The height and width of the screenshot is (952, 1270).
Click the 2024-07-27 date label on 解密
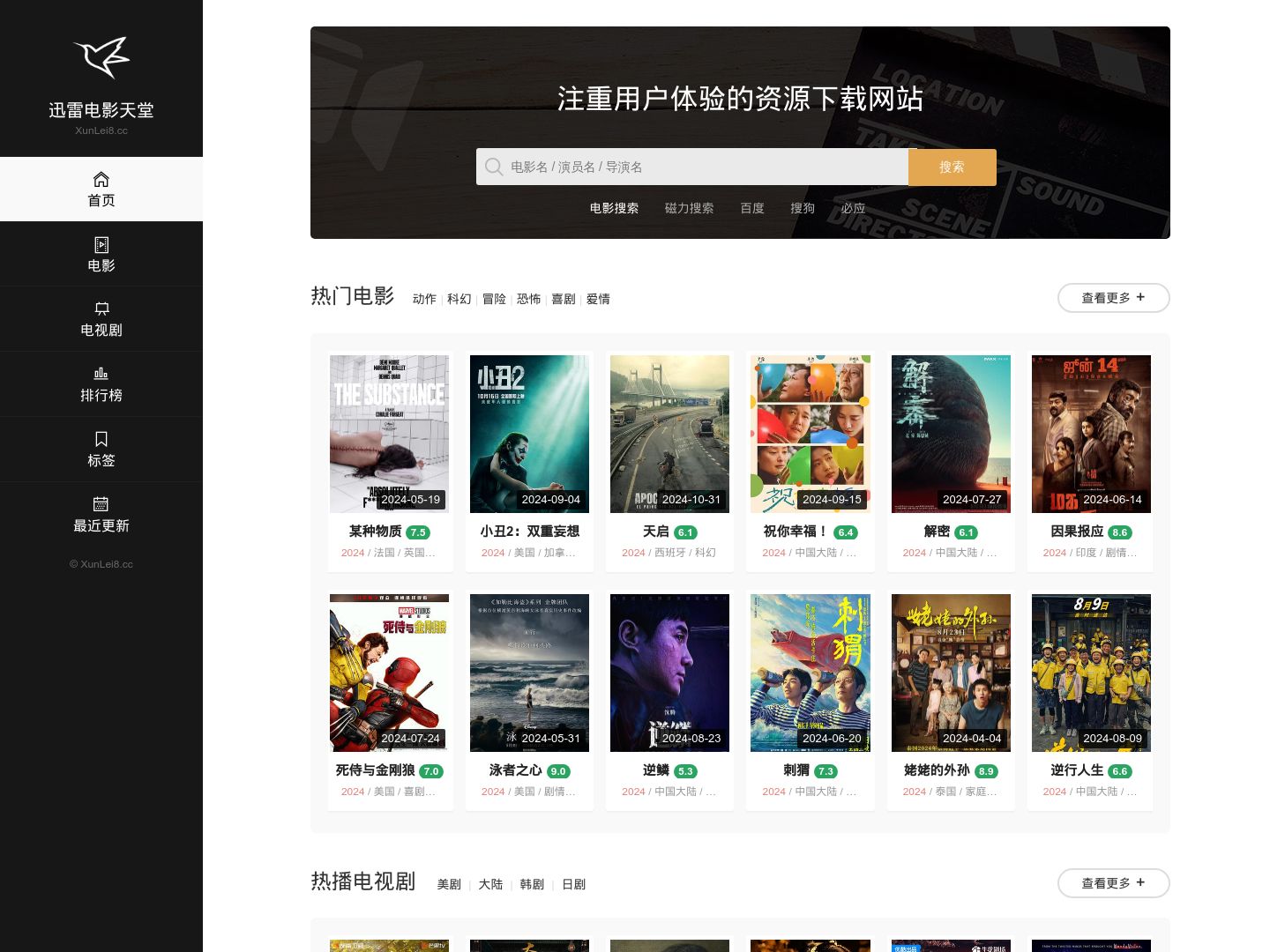coord(972,500)
